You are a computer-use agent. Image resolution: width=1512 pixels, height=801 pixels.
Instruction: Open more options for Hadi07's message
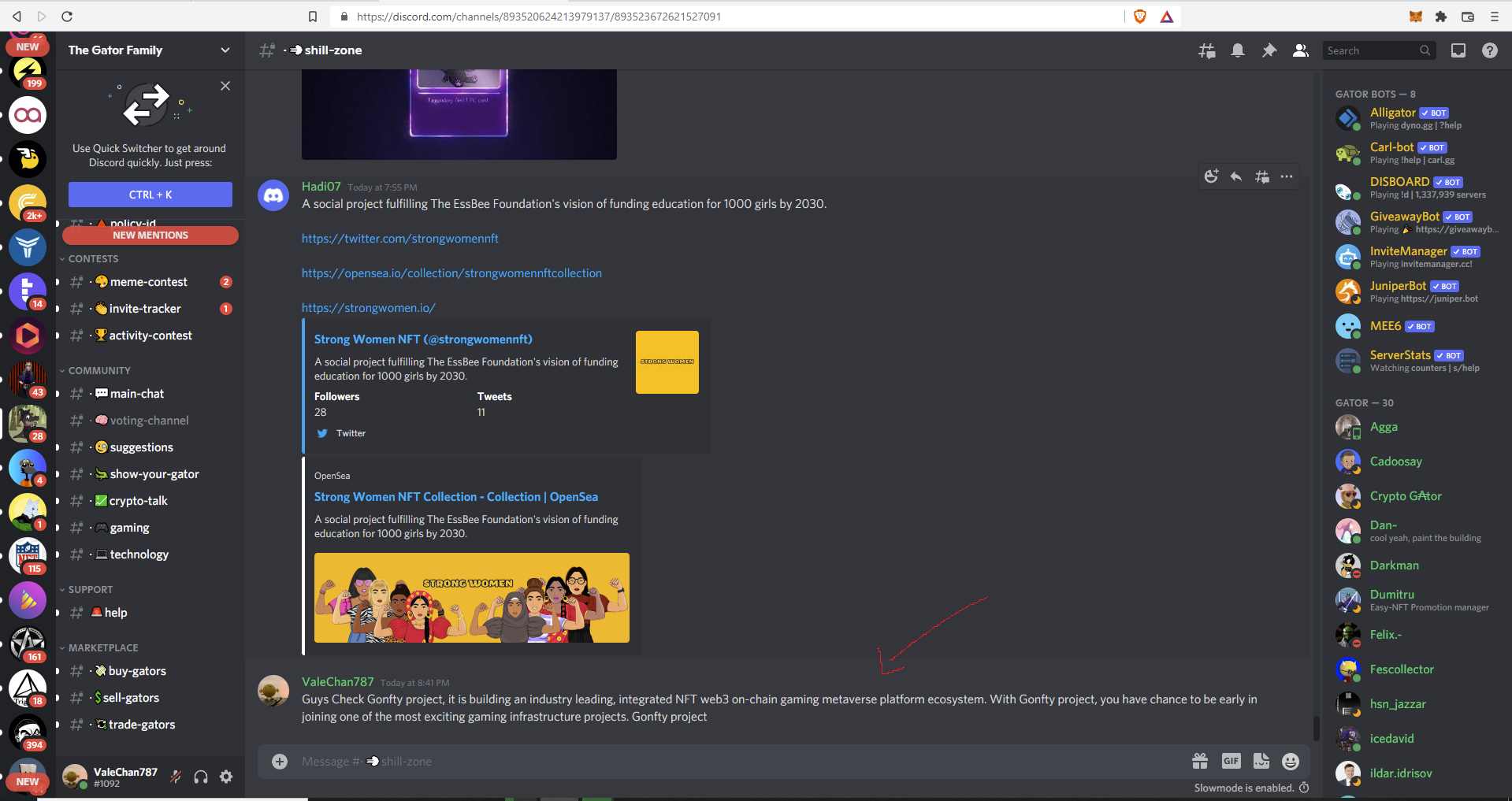1287,176
